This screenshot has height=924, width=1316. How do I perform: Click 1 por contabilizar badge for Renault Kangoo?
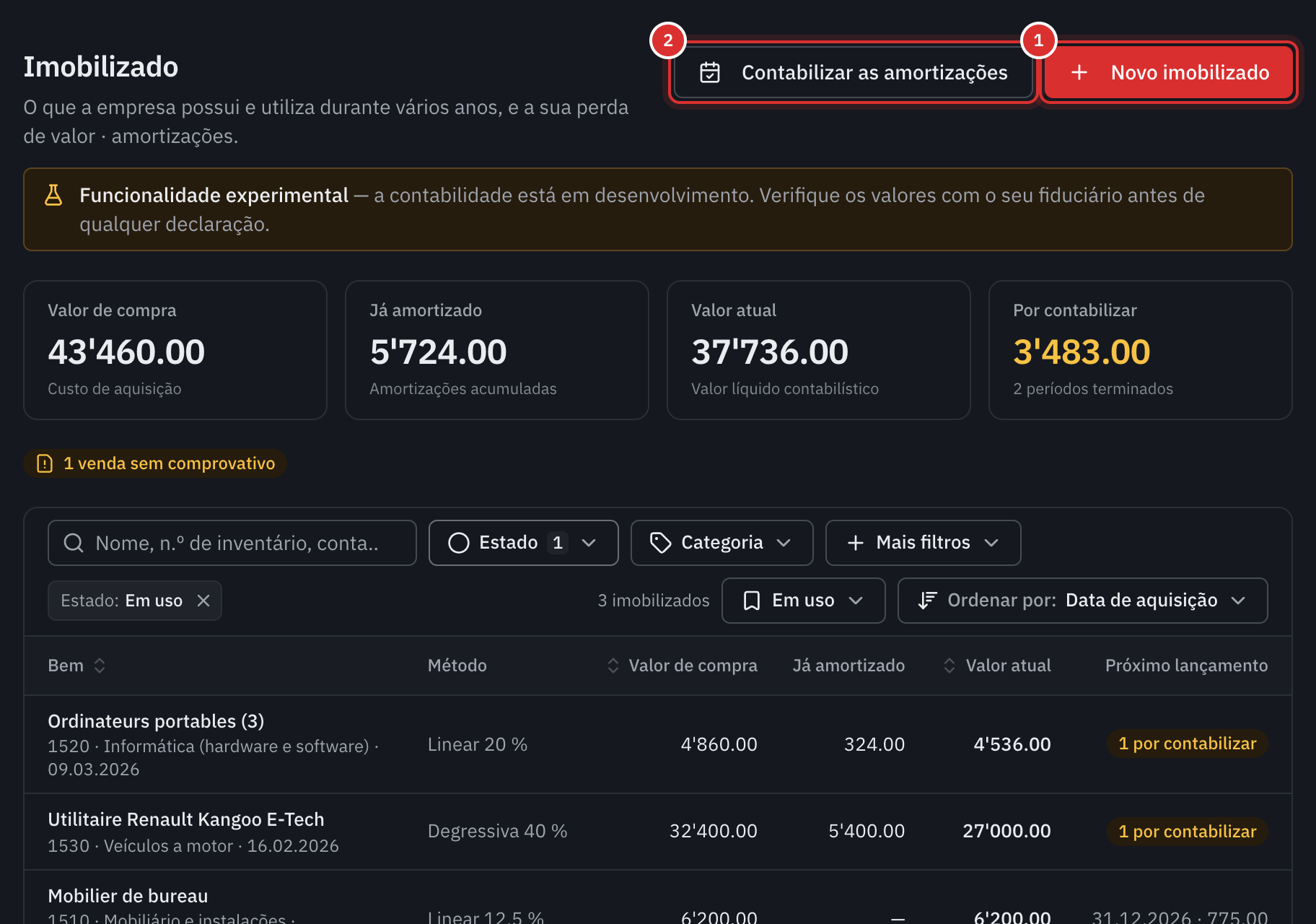point(1188,832)
